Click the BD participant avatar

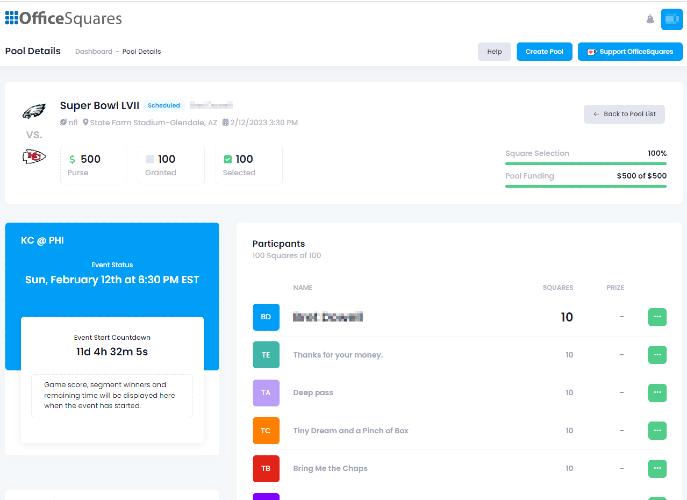pos(266,317)
